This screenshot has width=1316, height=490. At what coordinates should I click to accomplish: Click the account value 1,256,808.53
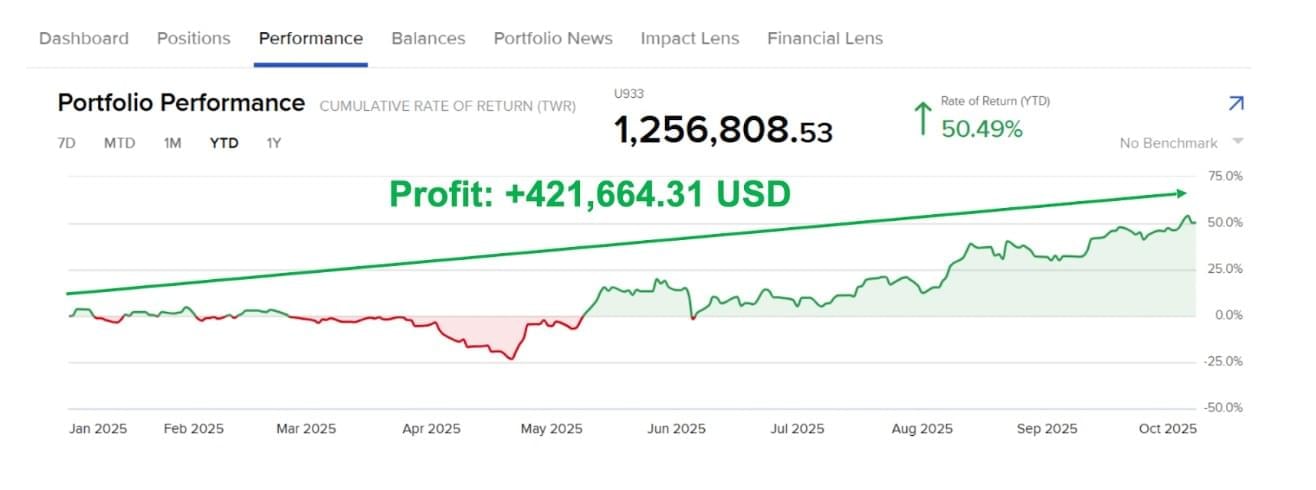coord(723,130)
